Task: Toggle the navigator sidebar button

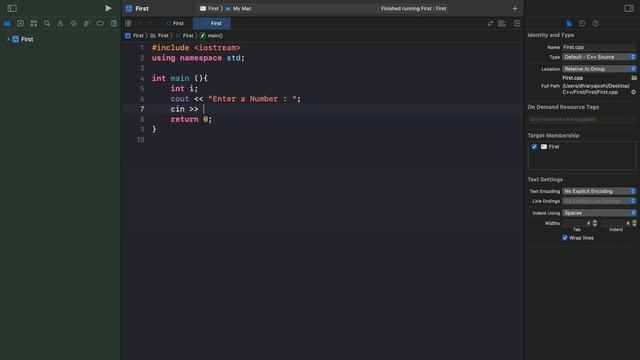Action: (x=12, y=8)
